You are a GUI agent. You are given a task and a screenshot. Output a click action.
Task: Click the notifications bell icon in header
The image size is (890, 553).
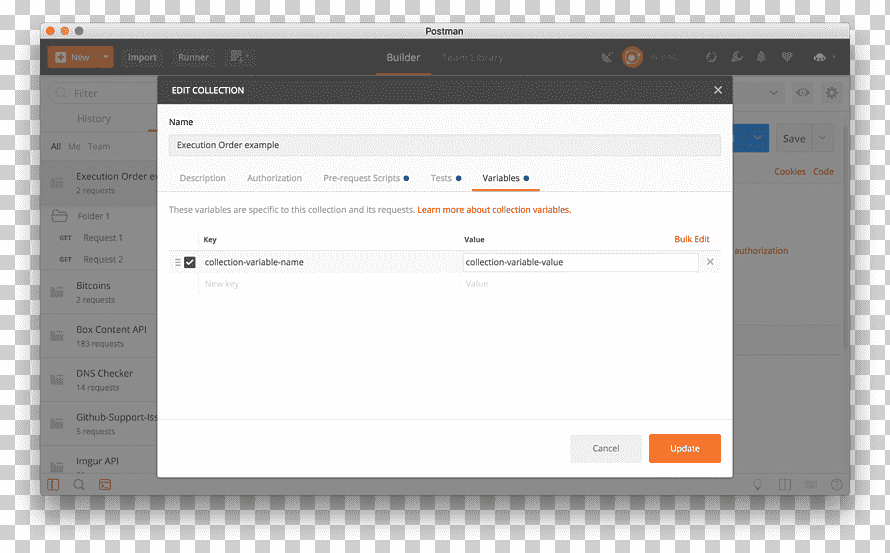coord(761,57)
